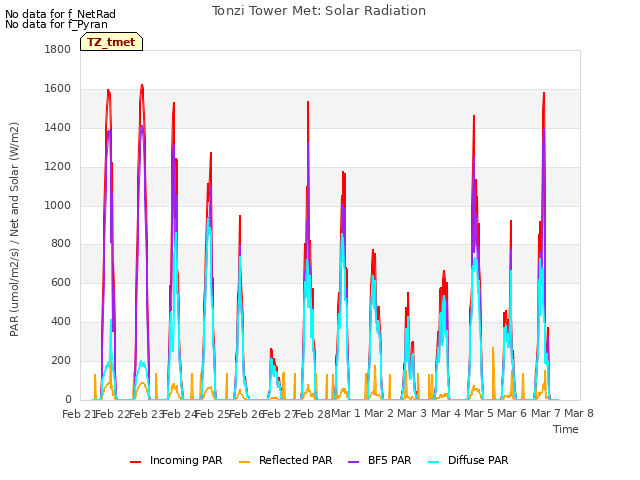Click the red Incoming PAR legend swatch
This screenshot has width=640, height=480.
[136, 461]
